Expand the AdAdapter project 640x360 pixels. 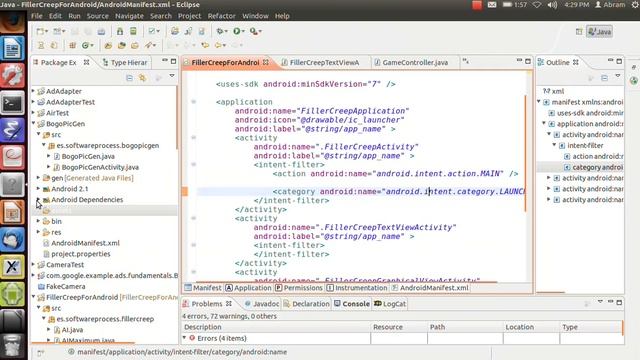coord(33,91)
